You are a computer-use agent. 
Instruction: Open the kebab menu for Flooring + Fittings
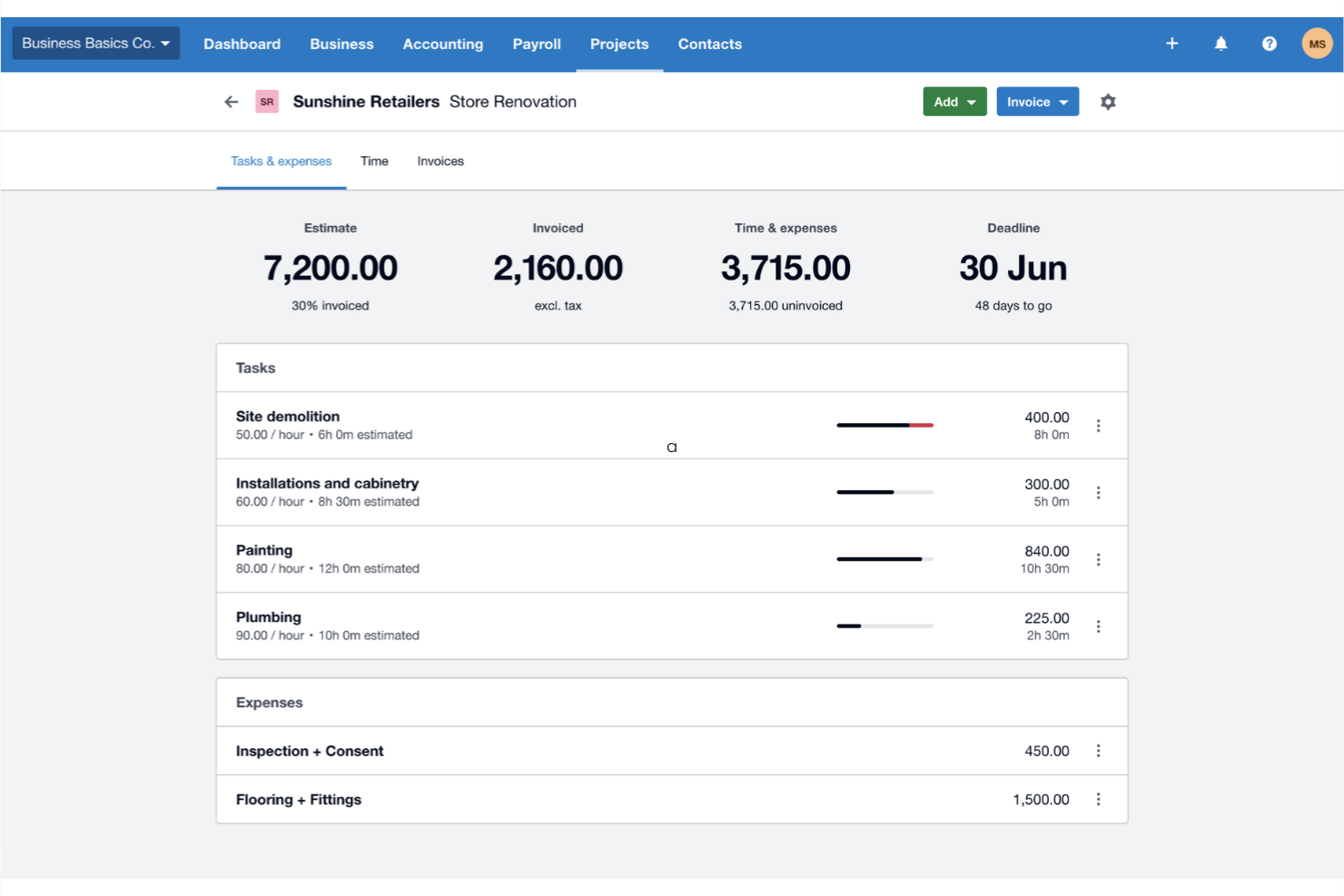(x=1098, y=799)
